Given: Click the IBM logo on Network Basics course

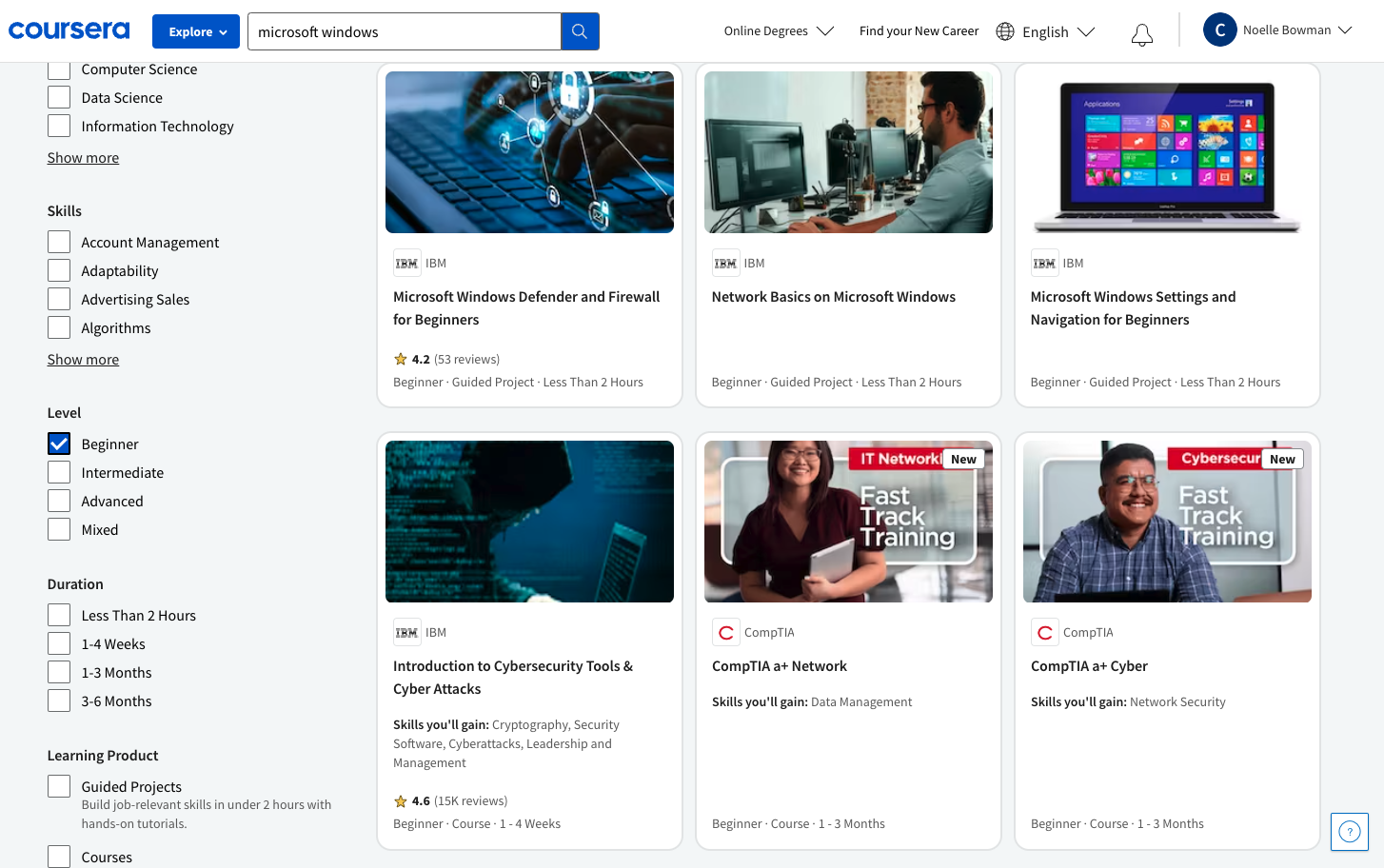Looking at the screenshot, I should coord(725,263).
